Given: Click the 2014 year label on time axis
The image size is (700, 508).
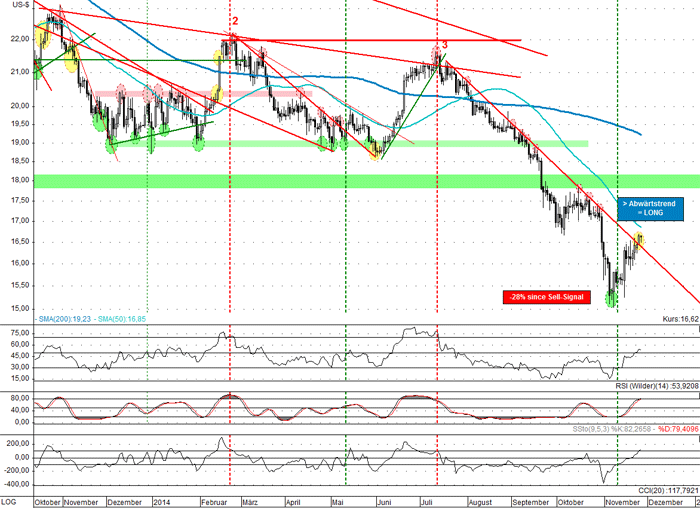Looking at the screenshot, I should [162, 502].
